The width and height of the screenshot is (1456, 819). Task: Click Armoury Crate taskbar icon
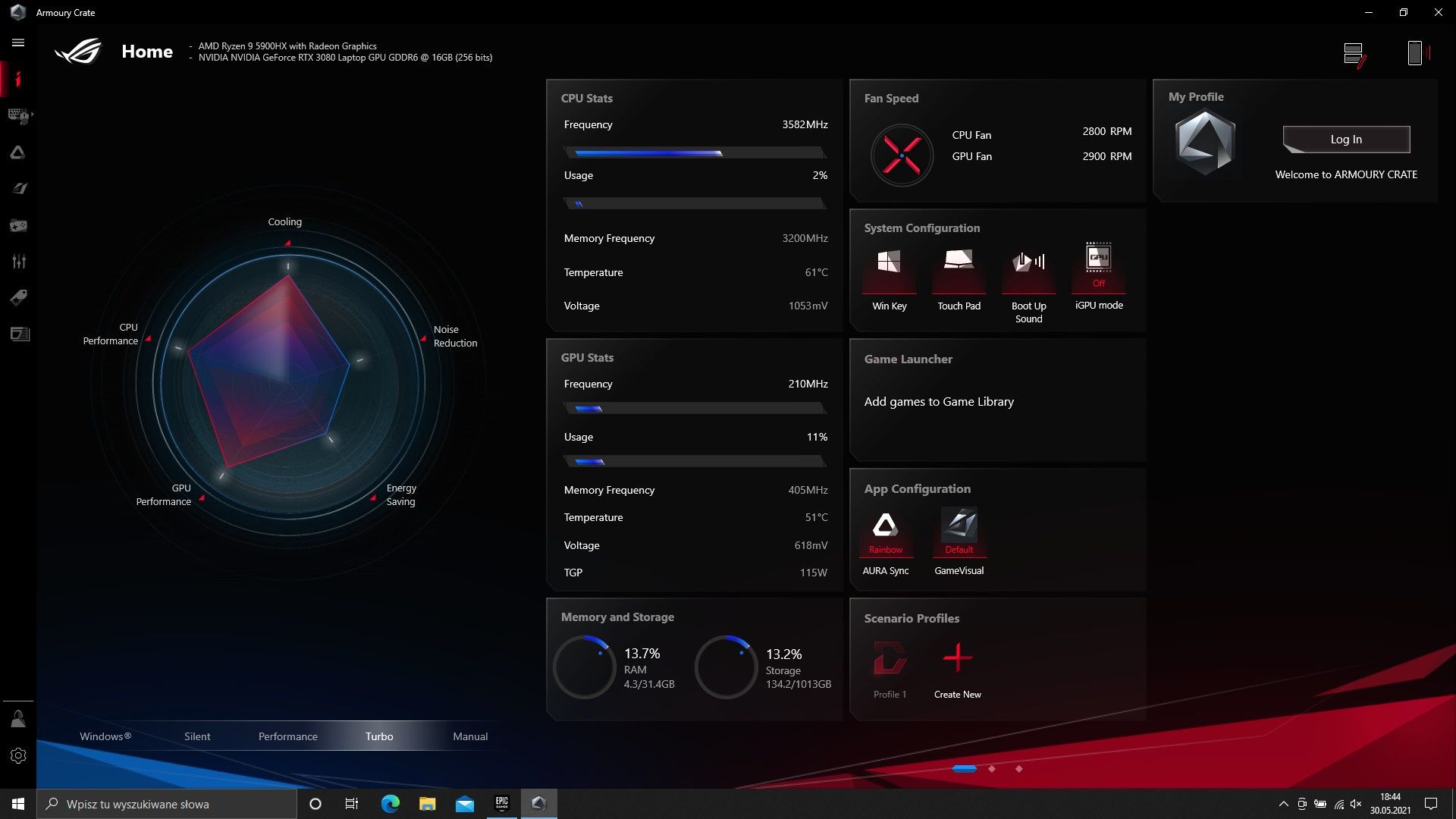[x=538, y=804]
